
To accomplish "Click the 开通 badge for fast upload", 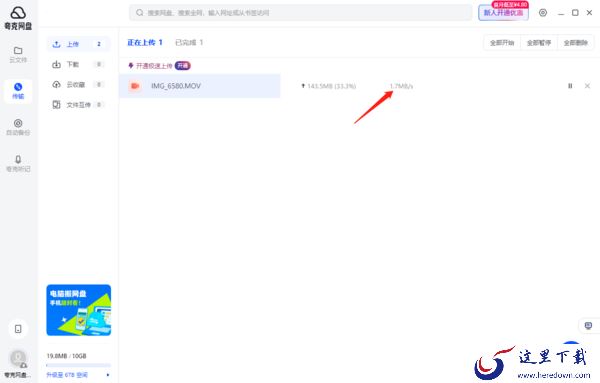I will point(183,66).
